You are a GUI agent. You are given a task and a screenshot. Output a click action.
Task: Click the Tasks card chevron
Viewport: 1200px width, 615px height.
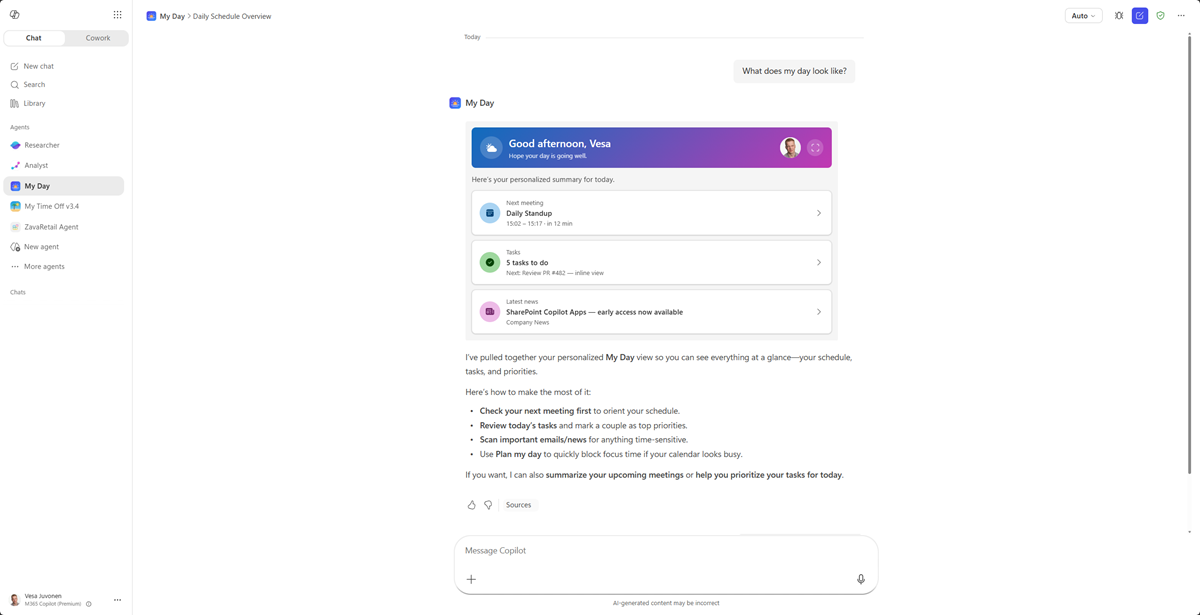pyautogui.click(x=819, y=262)
